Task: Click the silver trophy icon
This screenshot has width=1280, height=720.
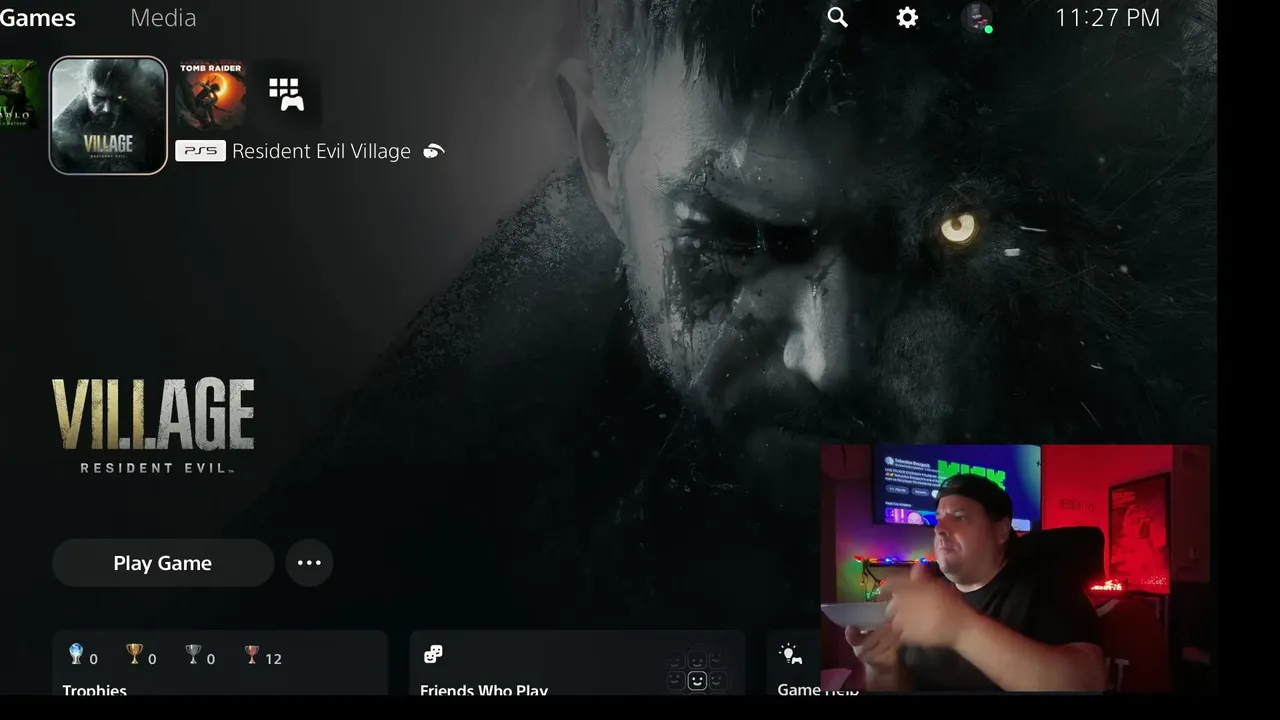Action: tap(193, 655)
